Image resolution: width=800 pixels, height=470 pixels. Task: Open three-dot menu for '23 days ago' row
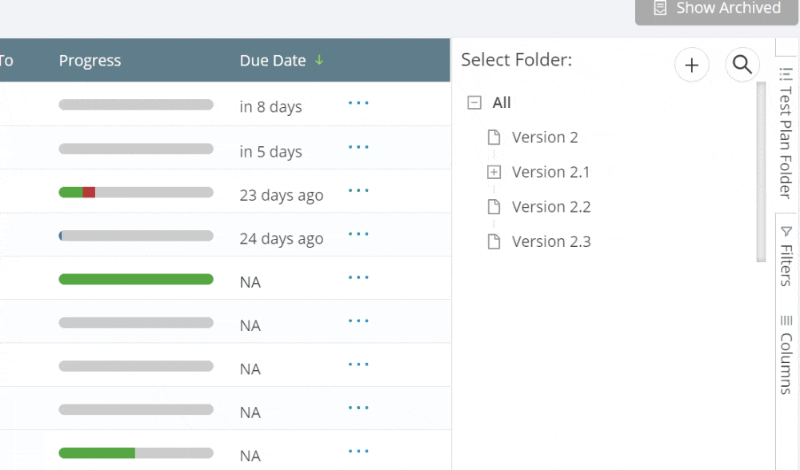coord(358,190)
